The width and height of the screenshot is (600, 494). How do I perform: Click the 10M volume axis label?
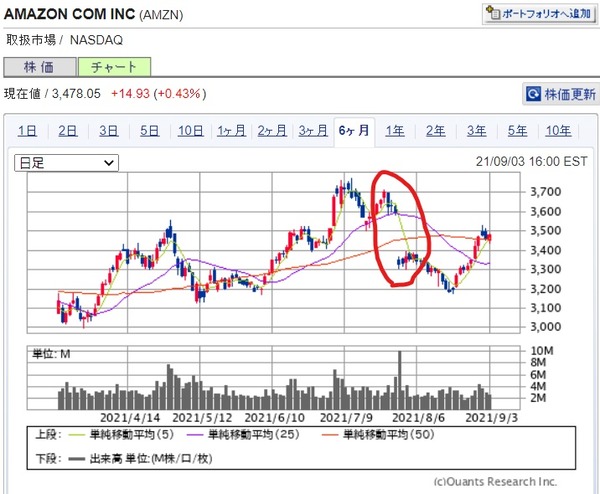pos(542,351)
